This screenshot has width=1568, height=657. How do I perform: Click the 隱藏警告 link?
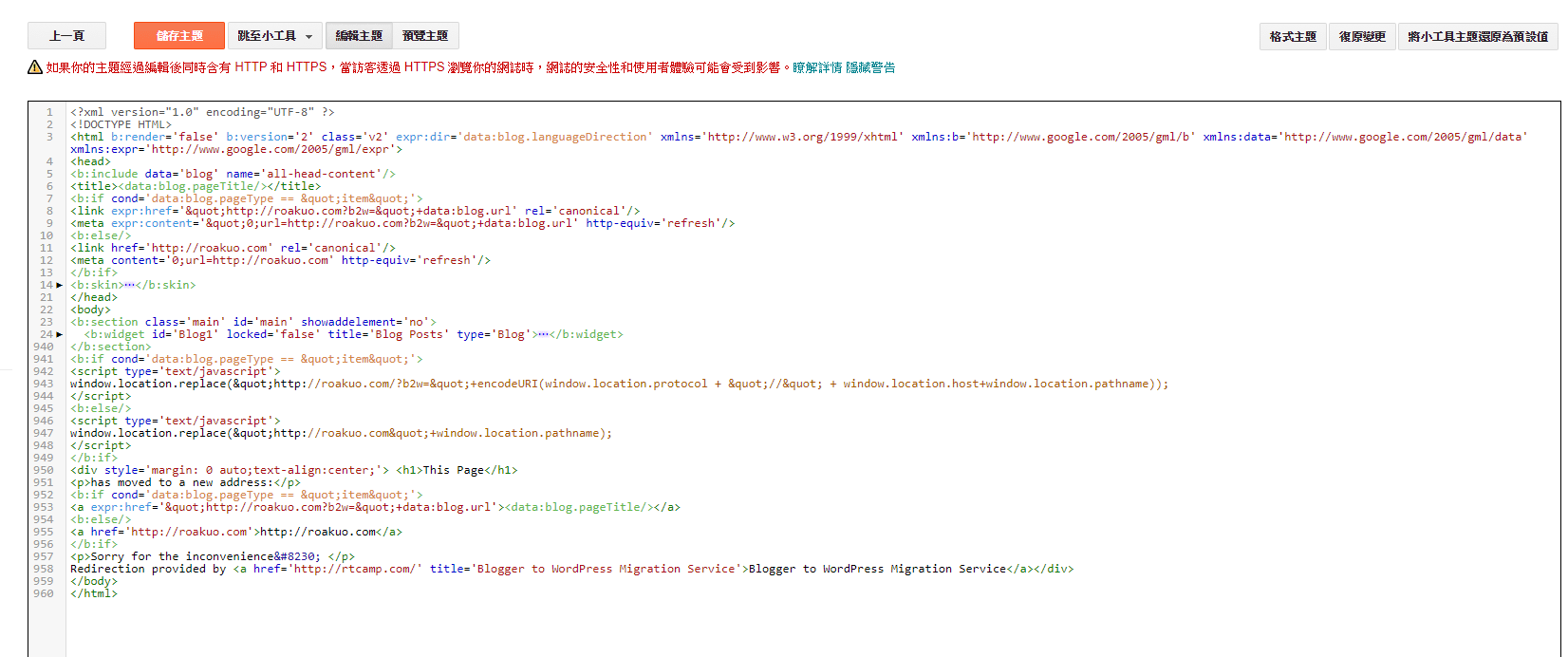870,67
